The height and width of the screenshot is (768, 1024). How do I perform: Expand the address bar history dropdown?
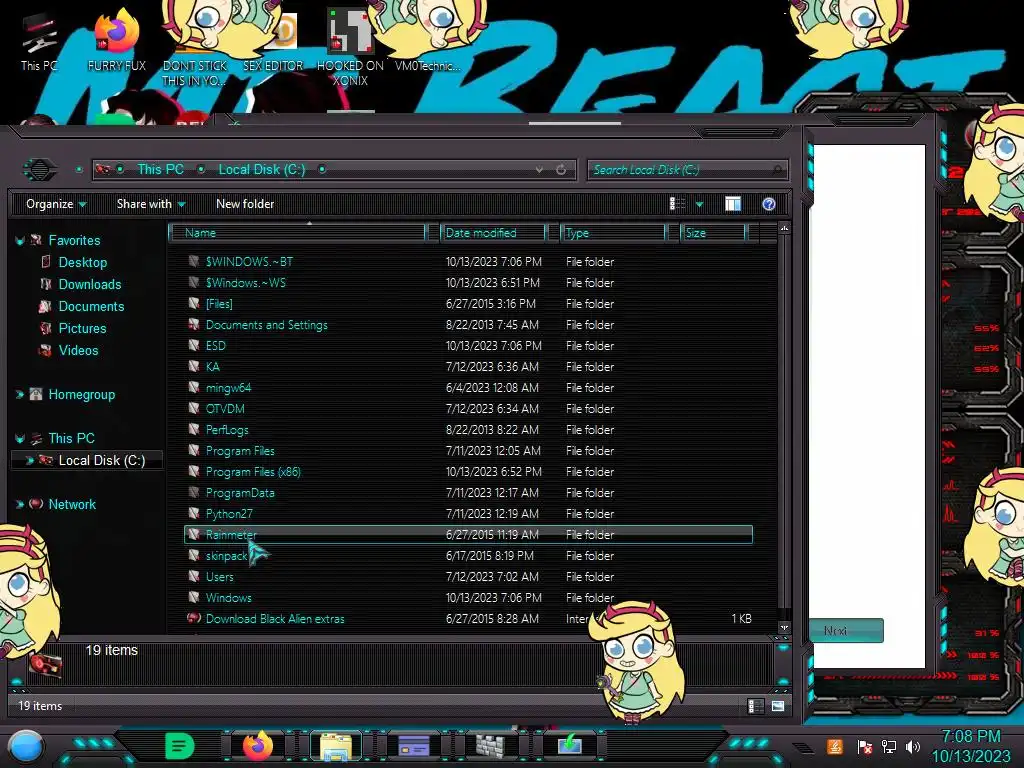[539, 170]
